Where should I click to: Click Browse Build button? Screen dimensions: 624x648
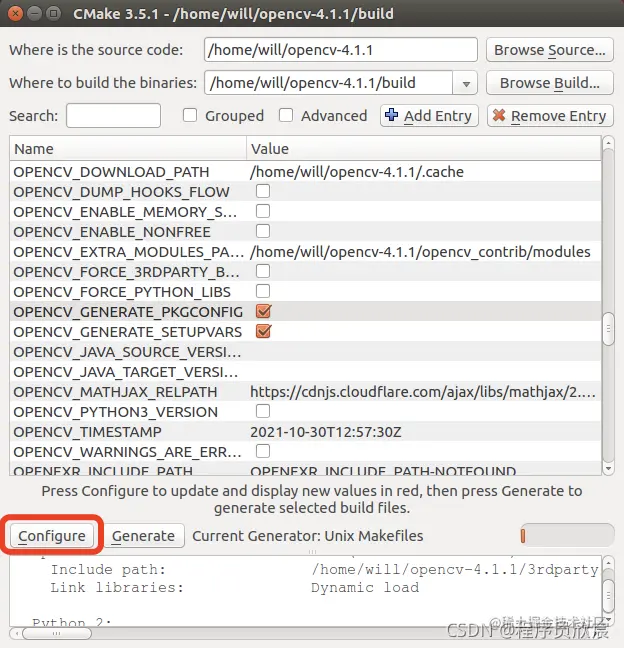click(550, 83)
